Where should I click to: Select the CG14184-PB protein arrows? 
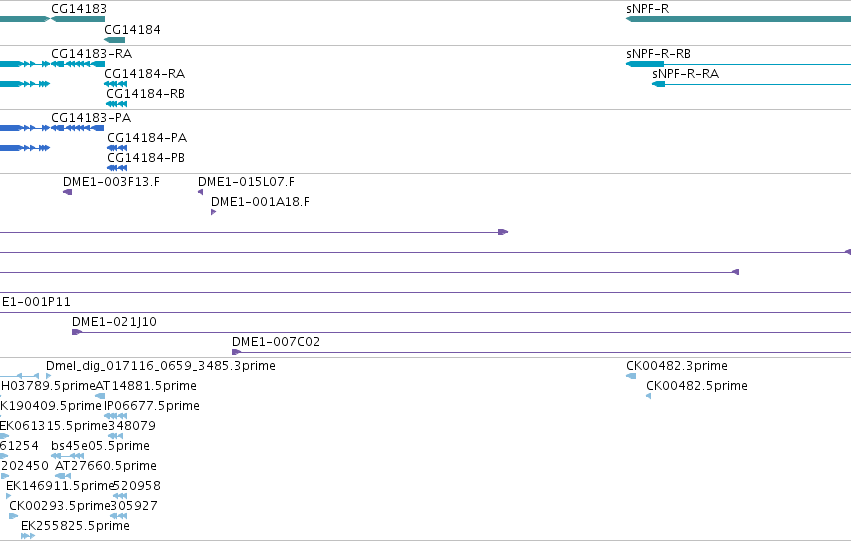pos(117,168)
